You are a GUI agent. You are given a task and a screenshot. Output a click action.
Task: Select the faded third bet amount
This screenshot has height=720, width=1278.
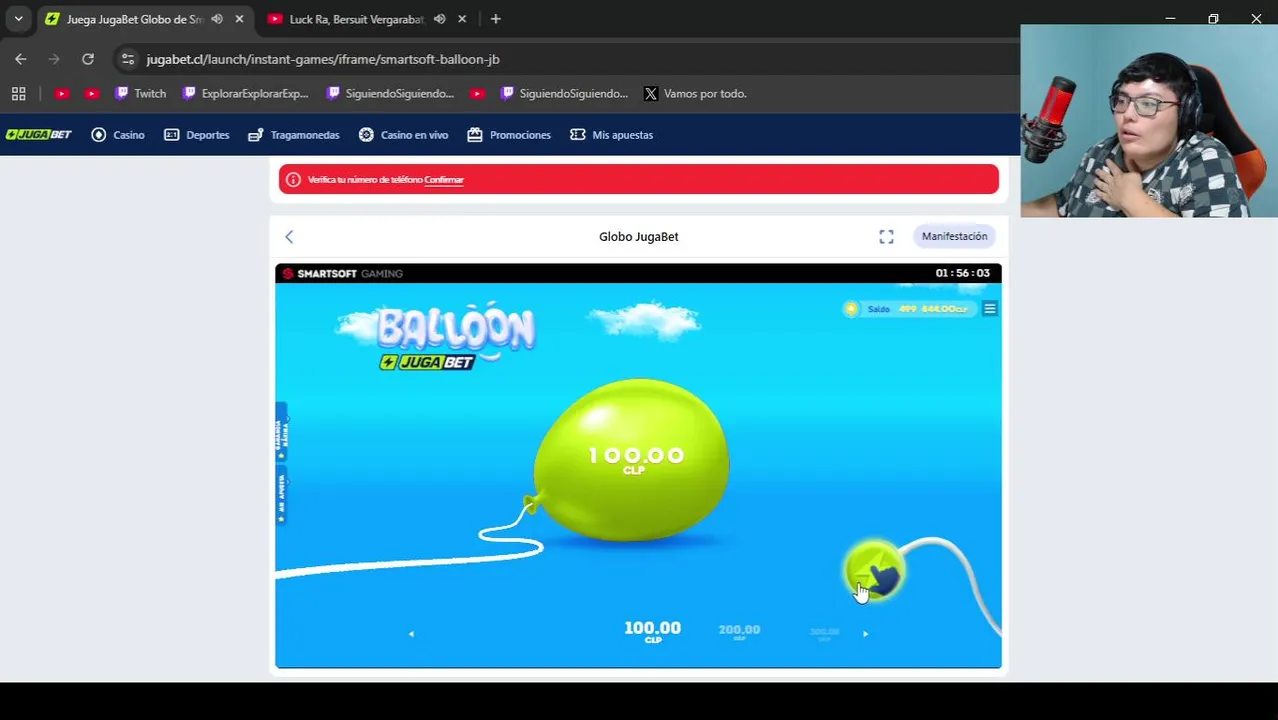[824, 633]
